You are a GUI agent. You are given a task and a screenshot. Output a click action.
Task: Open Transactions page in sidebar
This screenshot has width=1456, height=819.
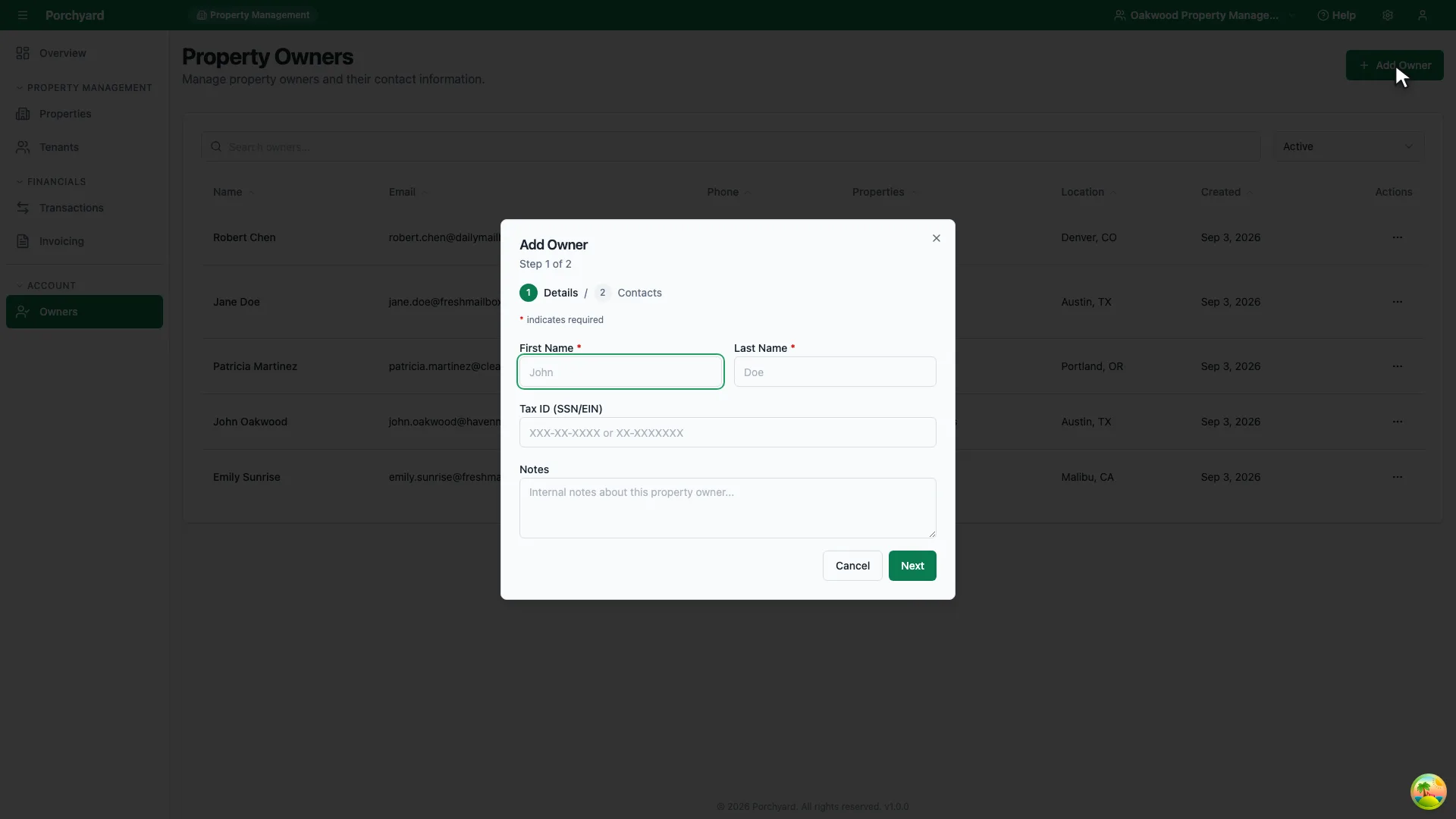point(84,208)
